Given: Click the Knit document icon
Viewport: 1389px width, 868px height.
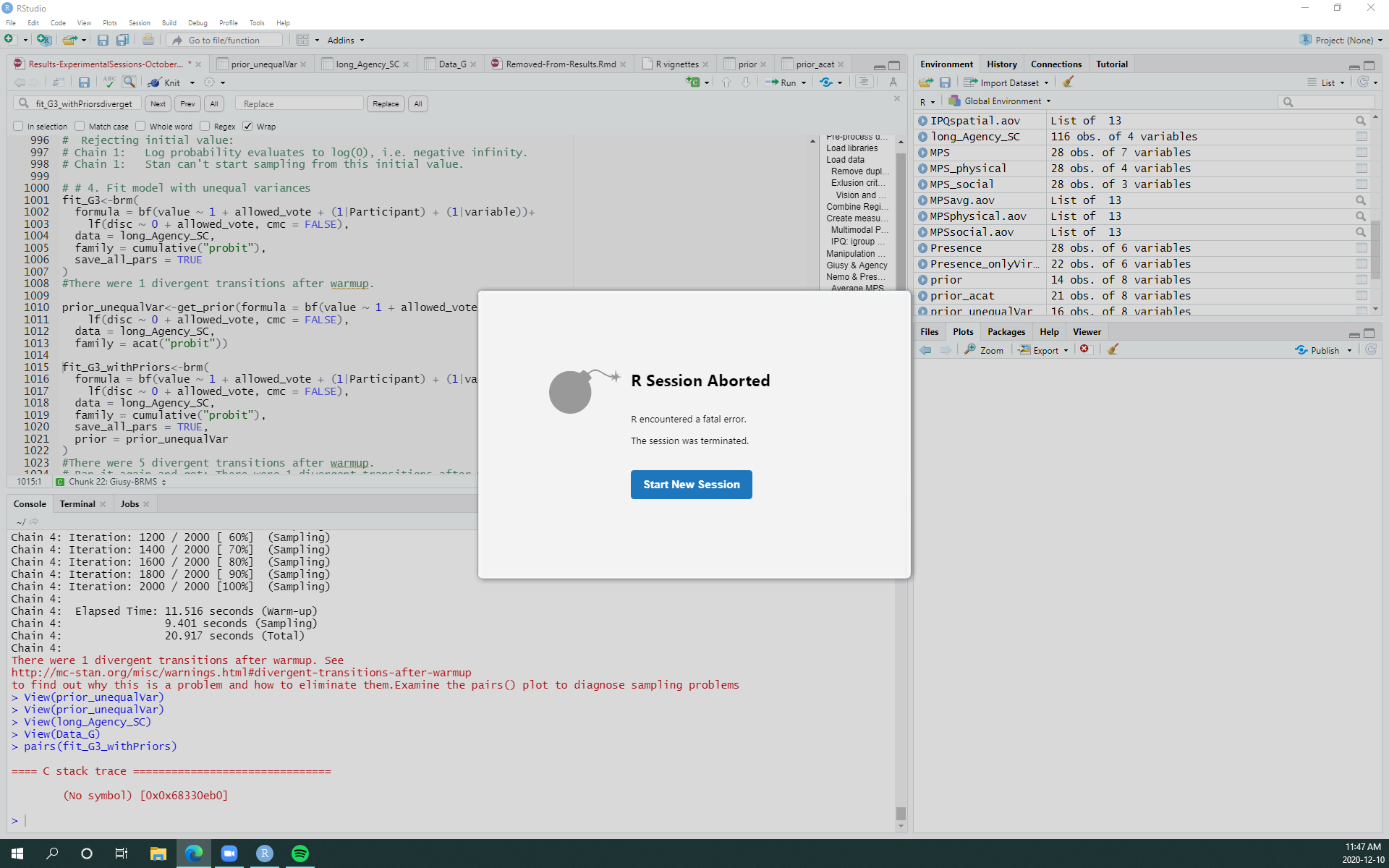Looking at the screenshot, I should [x=155, y=82].
